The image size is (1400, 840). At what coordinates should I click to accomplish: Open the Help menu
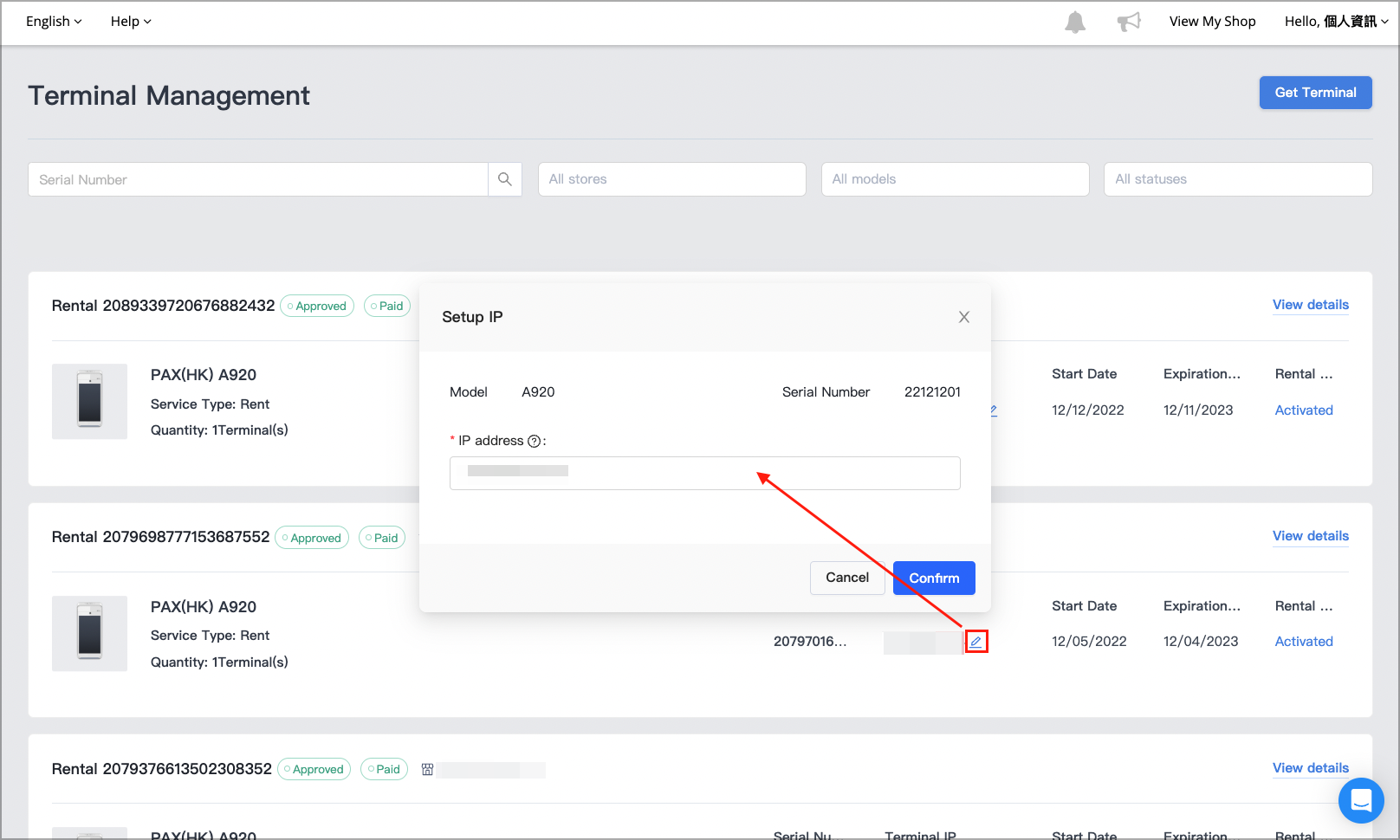(x=131, y=22)
